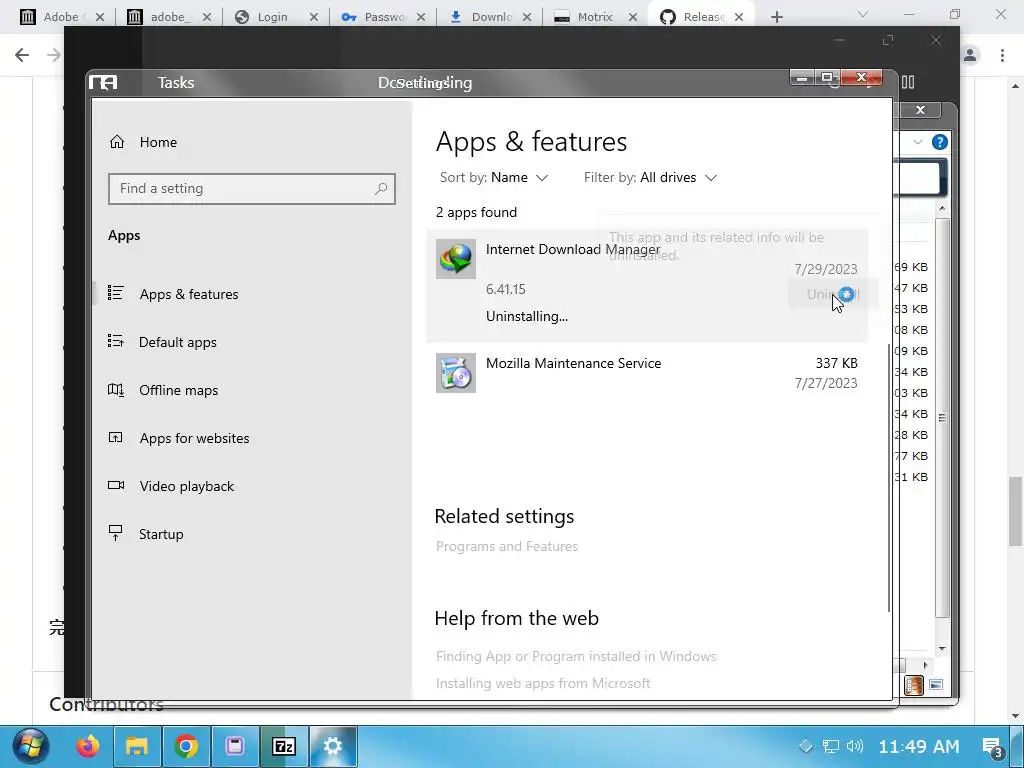Open Settings gear in taskbar

click(x=333, y=746)
